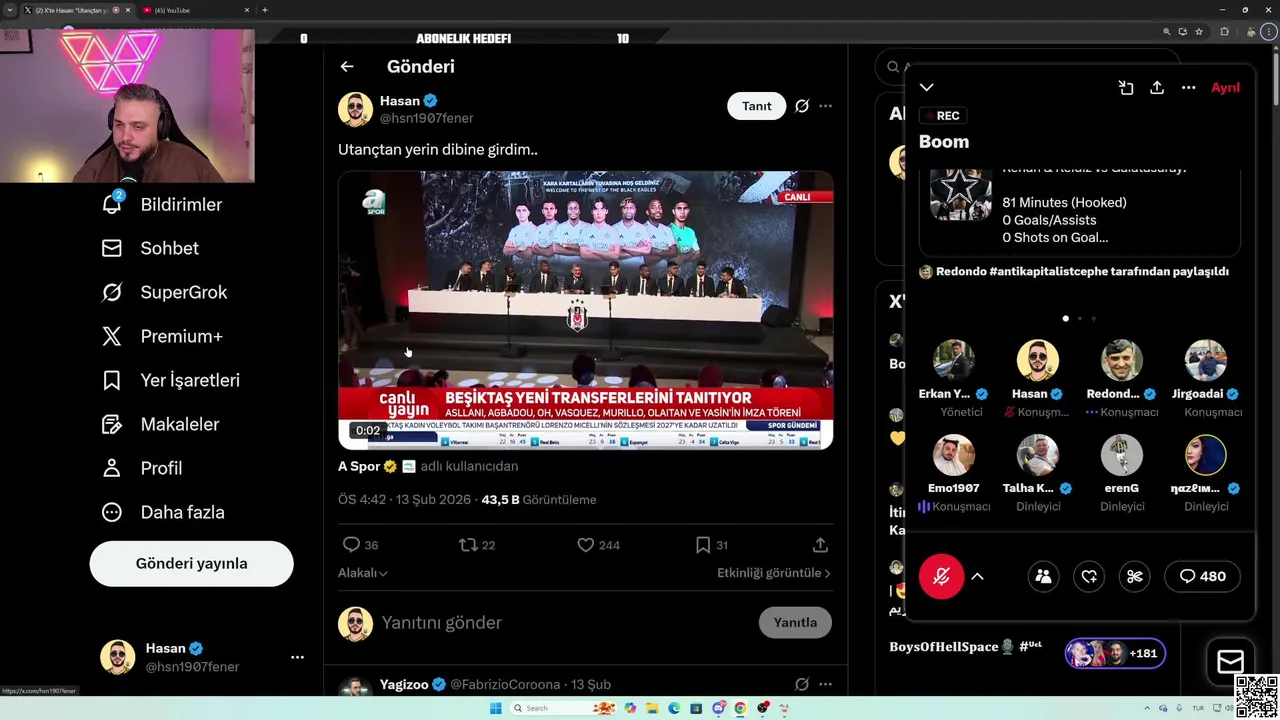Expand microphone options chevron in Space
Image resolution: width=1280 pixels, height=720 pixels.
coord(977,576)
